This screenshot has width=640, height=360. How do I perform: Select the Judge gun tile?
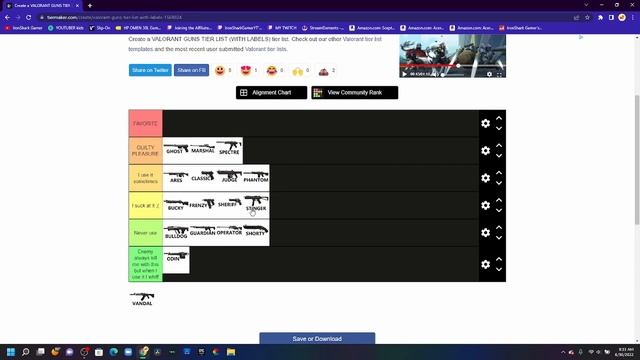pos(229,178)
